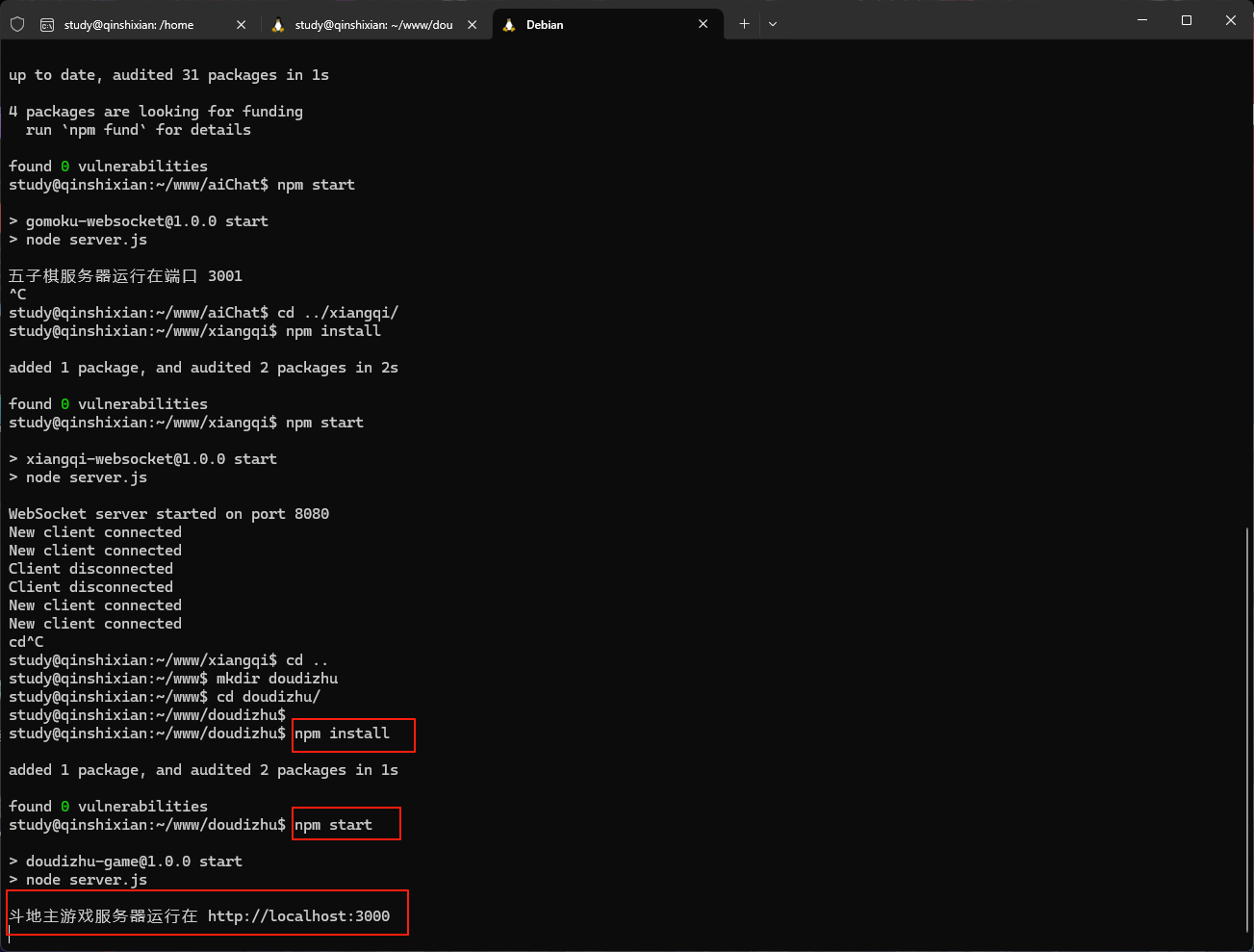Image resolution: width=1254 pixels, height=952 pixels.
Task: Click the highlighted "npm start" command text
Action: (333, 825)
